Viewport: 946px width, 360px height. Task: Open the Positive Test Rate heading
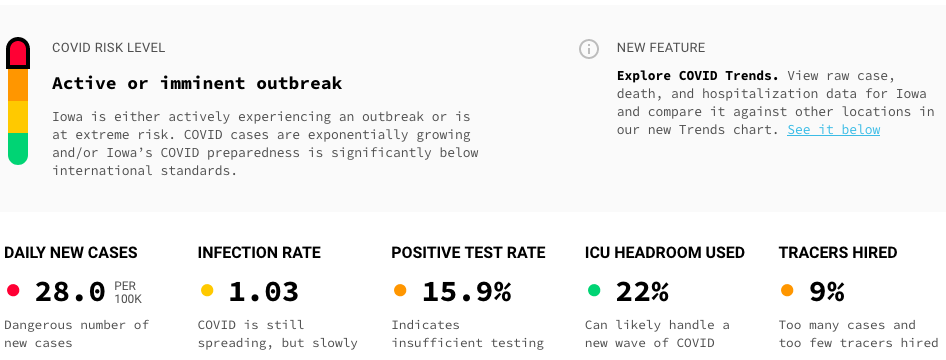coord(468,253)
